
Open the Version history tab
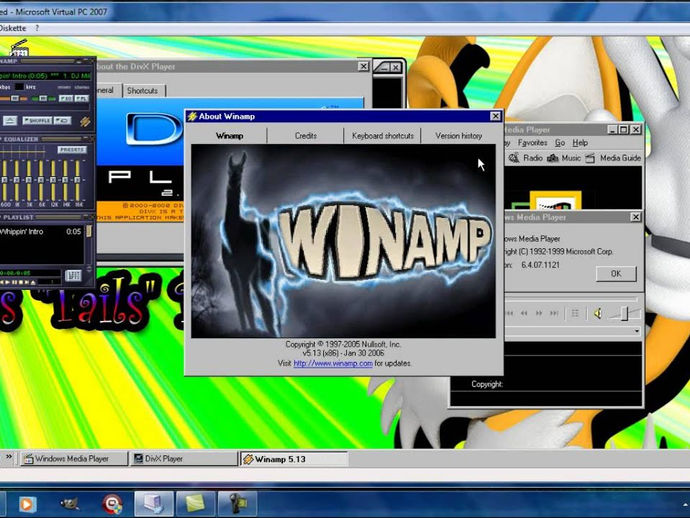pyautogui.click(x=459, y=136)
